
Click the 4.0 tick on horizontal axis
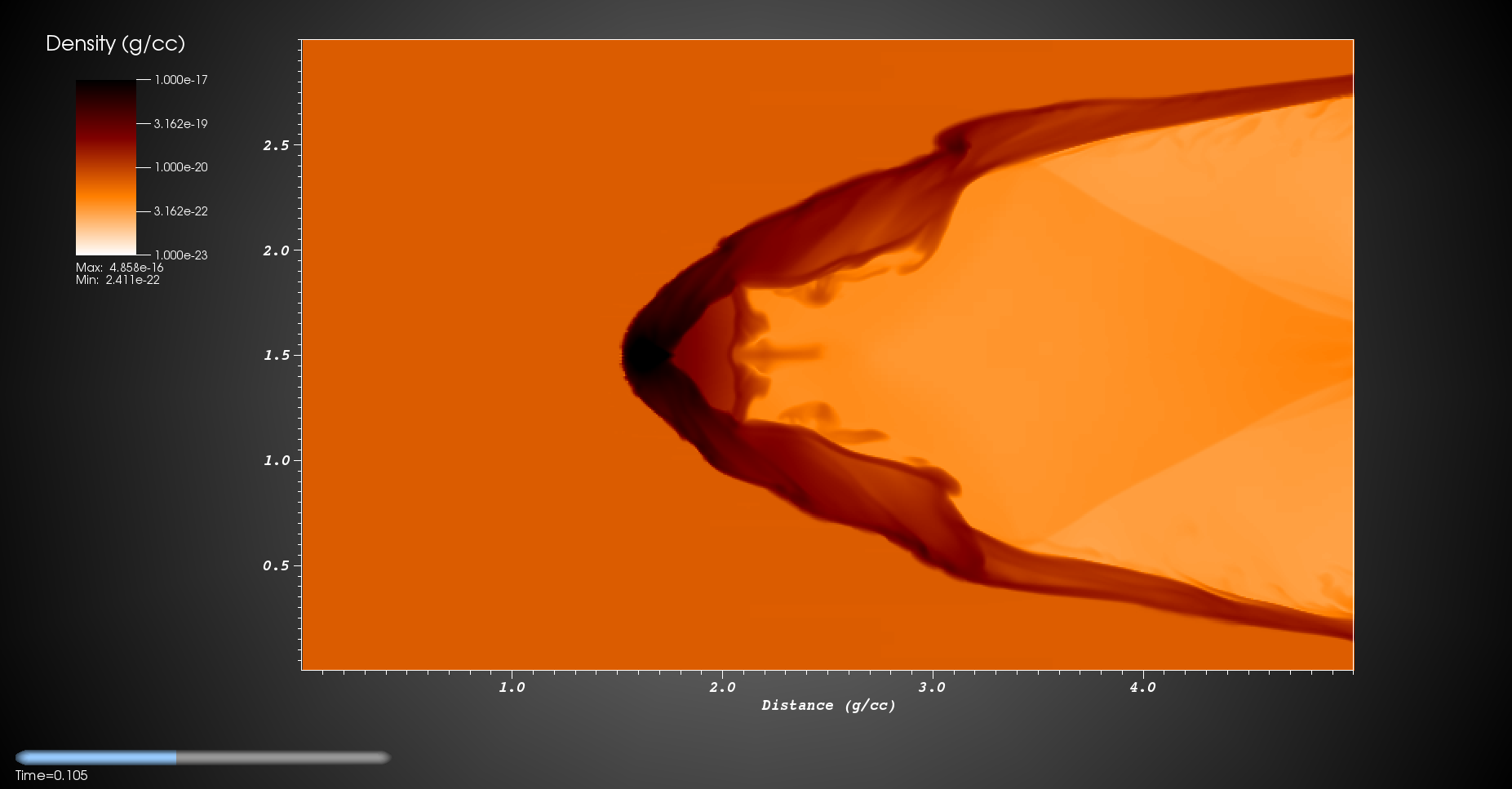click(x=1142, y=687)
